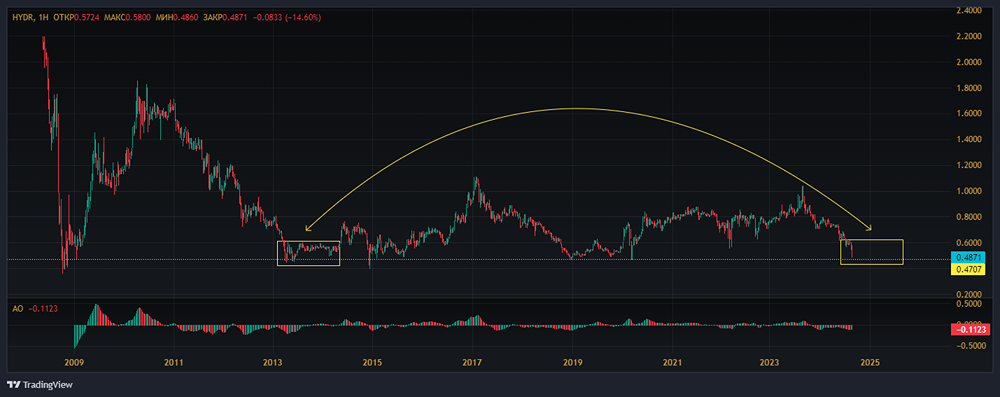Click 1.8000 on the price scale

tap(969, 88)
